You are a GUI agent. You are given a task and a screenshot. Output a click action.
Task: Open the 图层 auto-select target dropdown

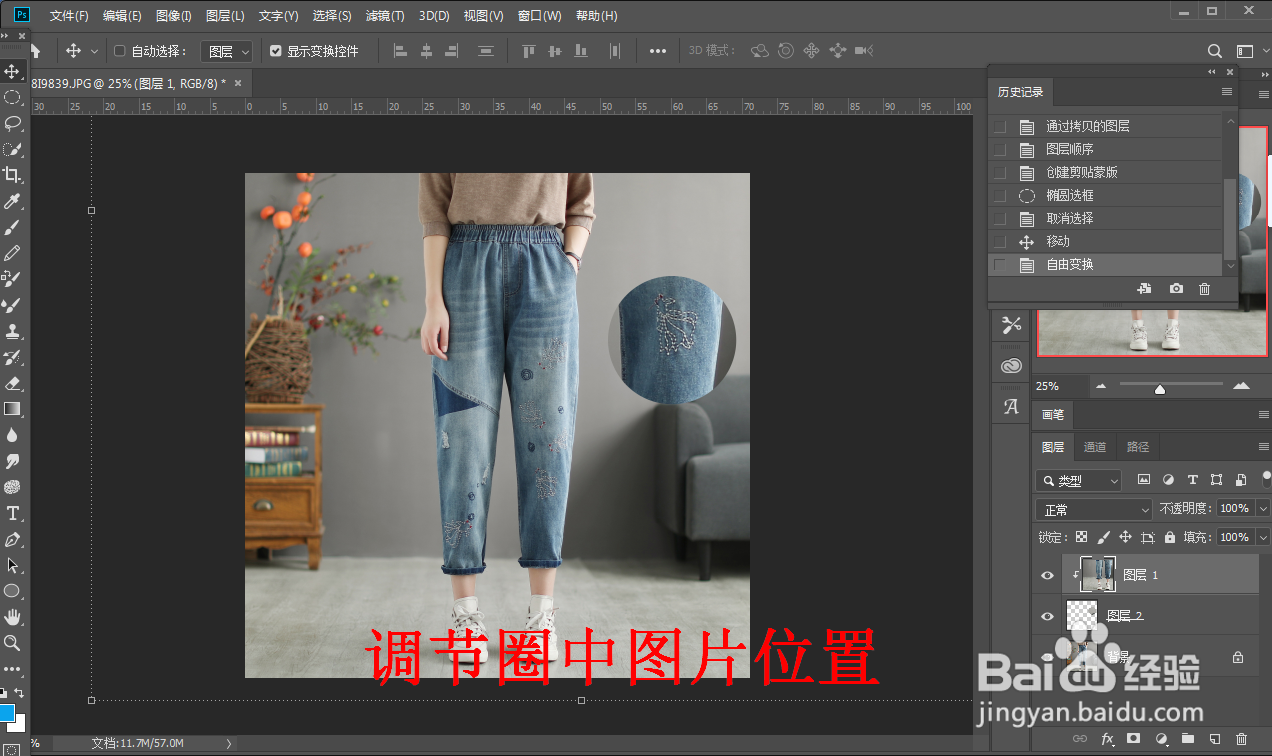point(226,51)
